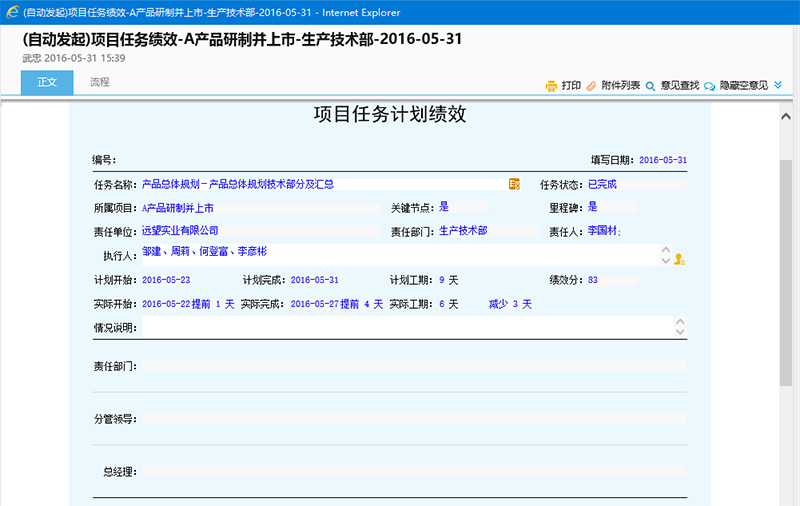Click the vertical scrollbar thumb
Screen dimensions: 800x506
[786, 270]
